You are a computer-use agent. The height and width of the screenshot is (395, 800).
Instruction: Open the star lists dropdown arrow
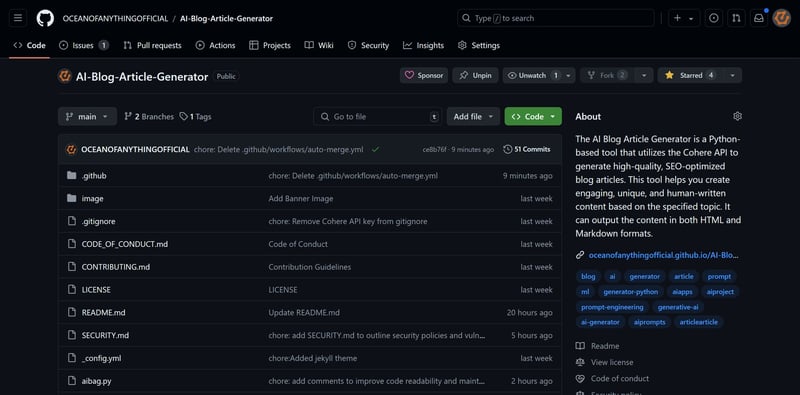[733, 76]
